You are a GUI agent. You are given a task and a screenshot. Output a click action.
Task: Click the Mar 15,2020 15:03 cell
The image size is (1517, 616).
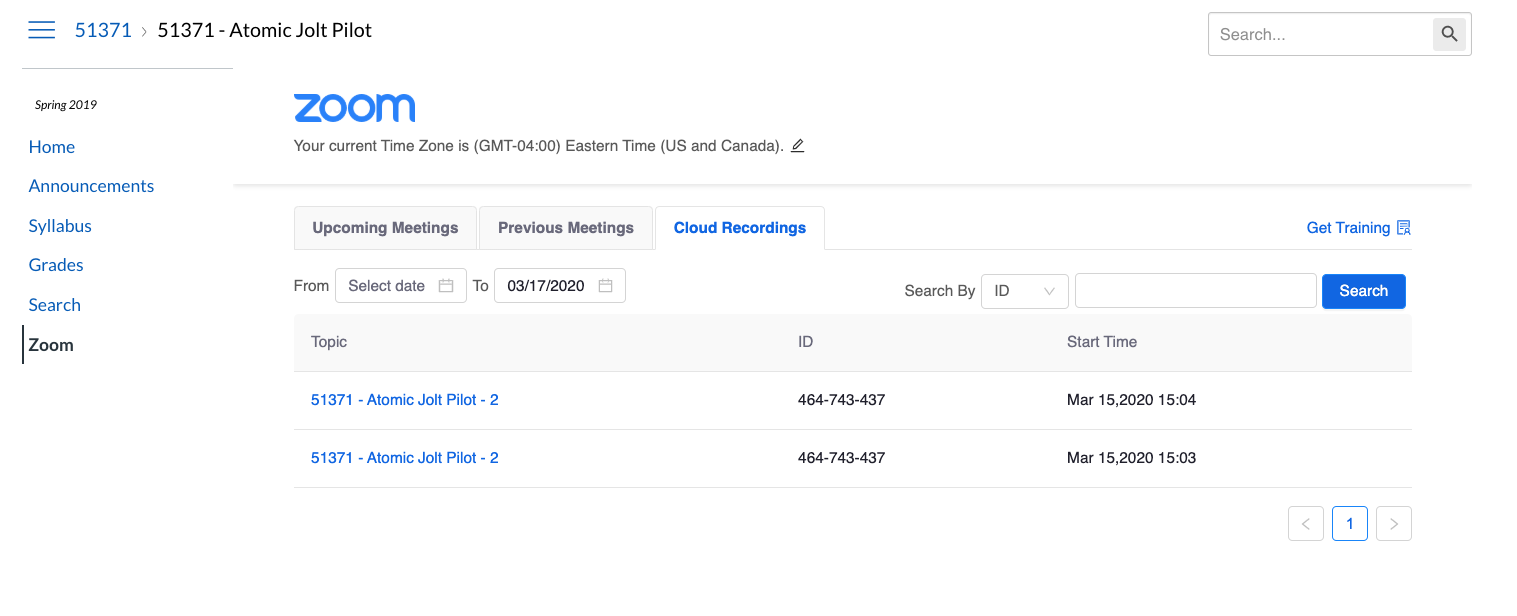point(1131,458)
